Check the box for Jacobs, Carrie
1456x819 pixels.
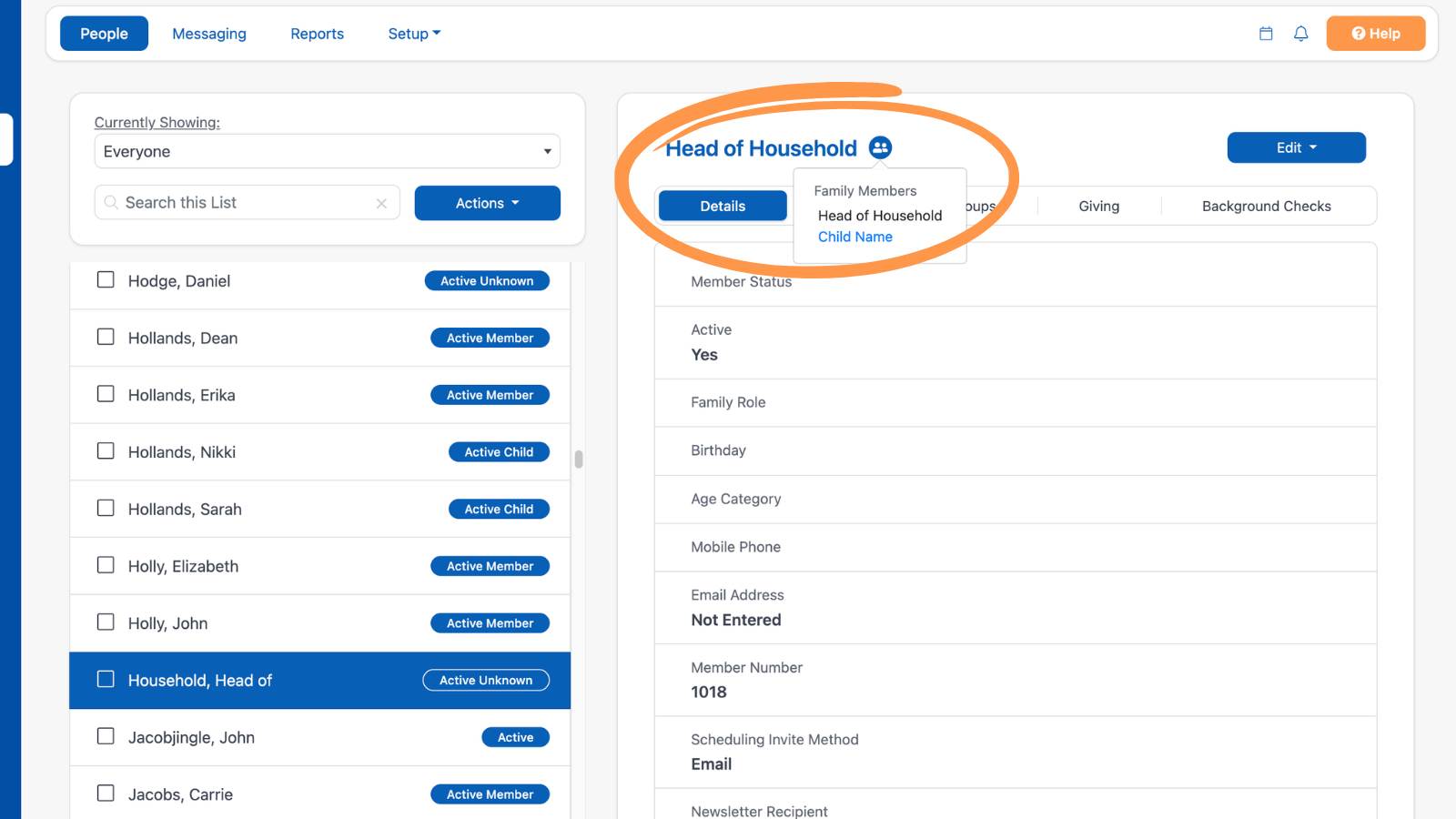point(106,794)
